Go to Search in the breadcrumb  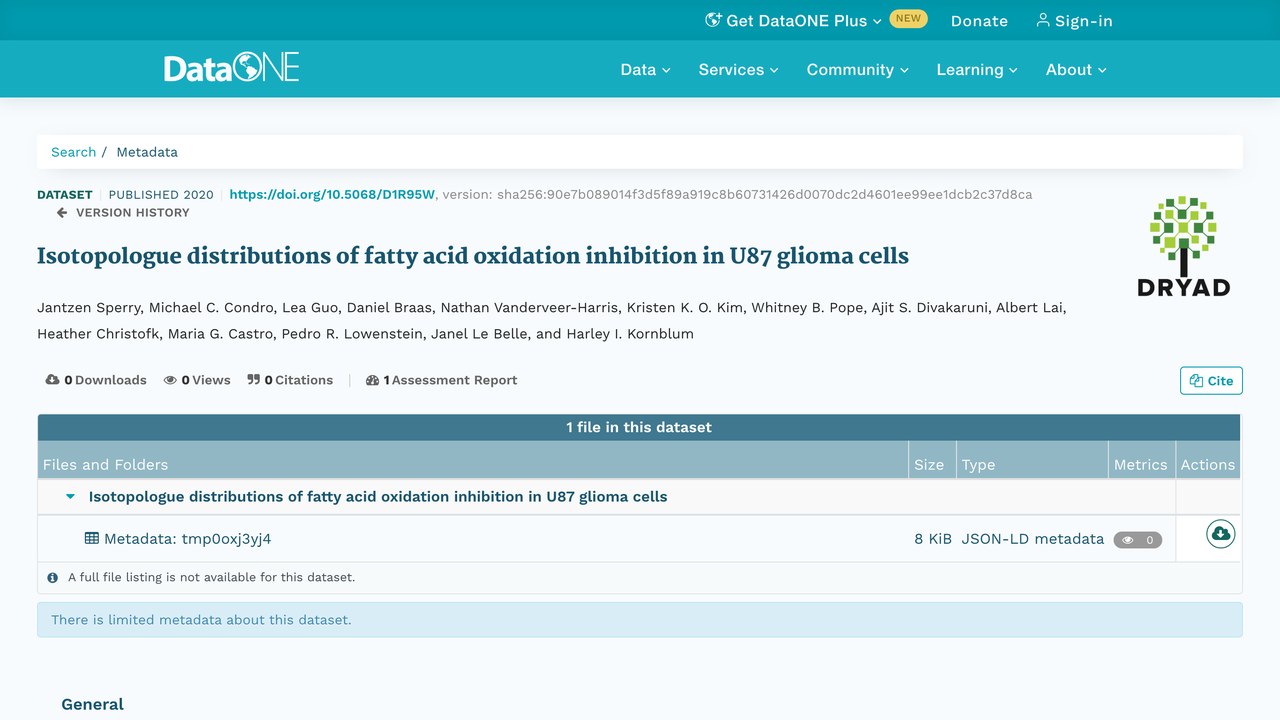pyautogui.click(x=73, y=152)
